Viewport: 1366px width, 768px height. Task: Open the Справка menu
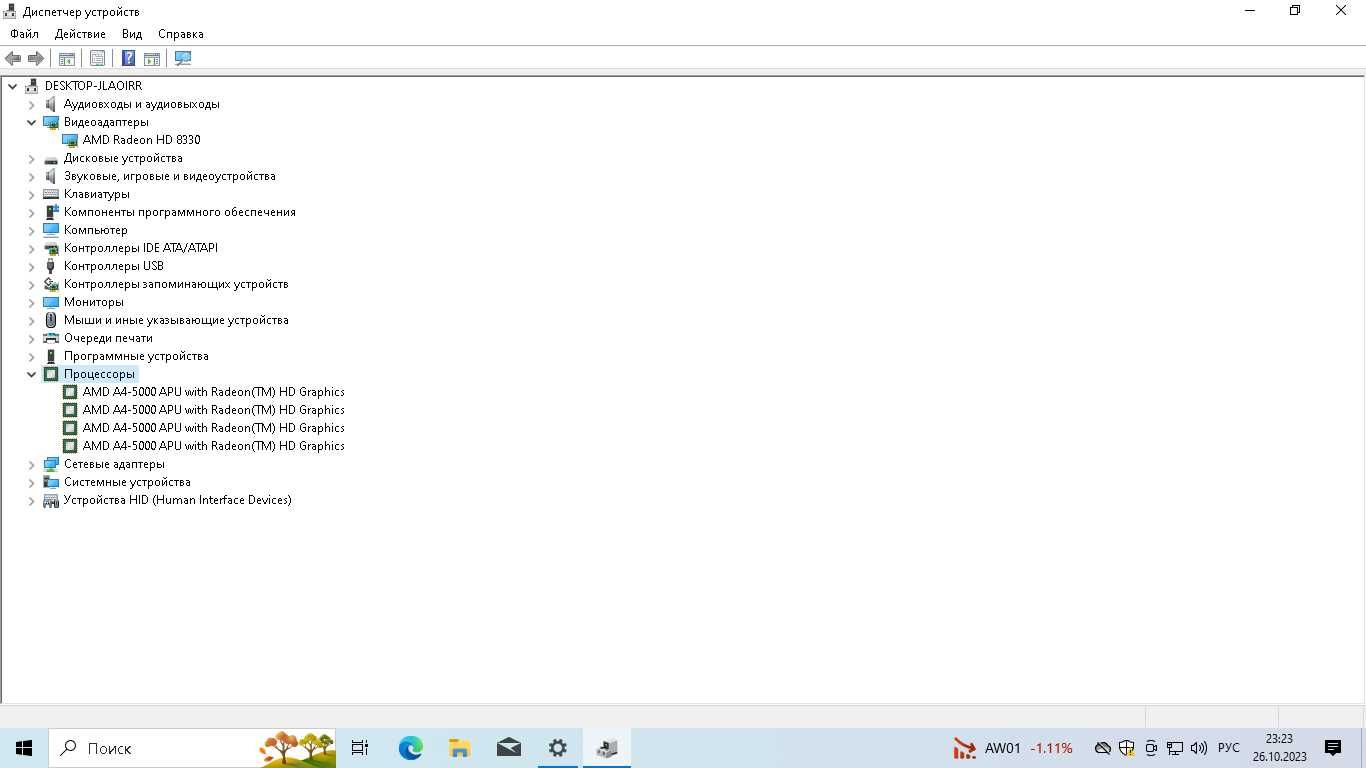(181, 34)
